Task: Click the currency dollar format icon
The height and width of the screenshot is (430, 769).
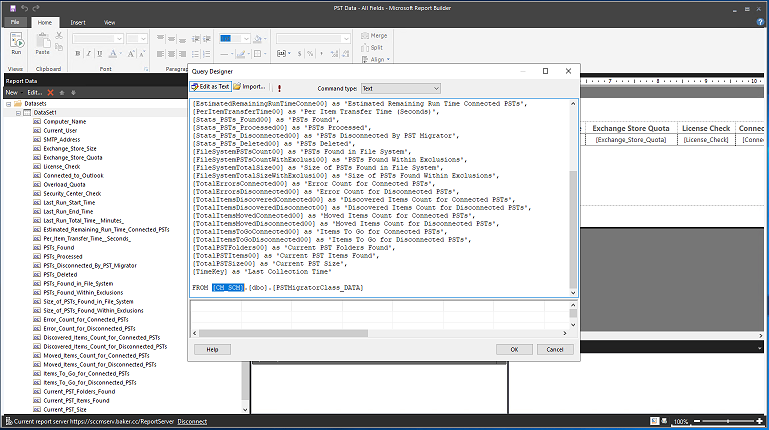Action: coord(299,53)
